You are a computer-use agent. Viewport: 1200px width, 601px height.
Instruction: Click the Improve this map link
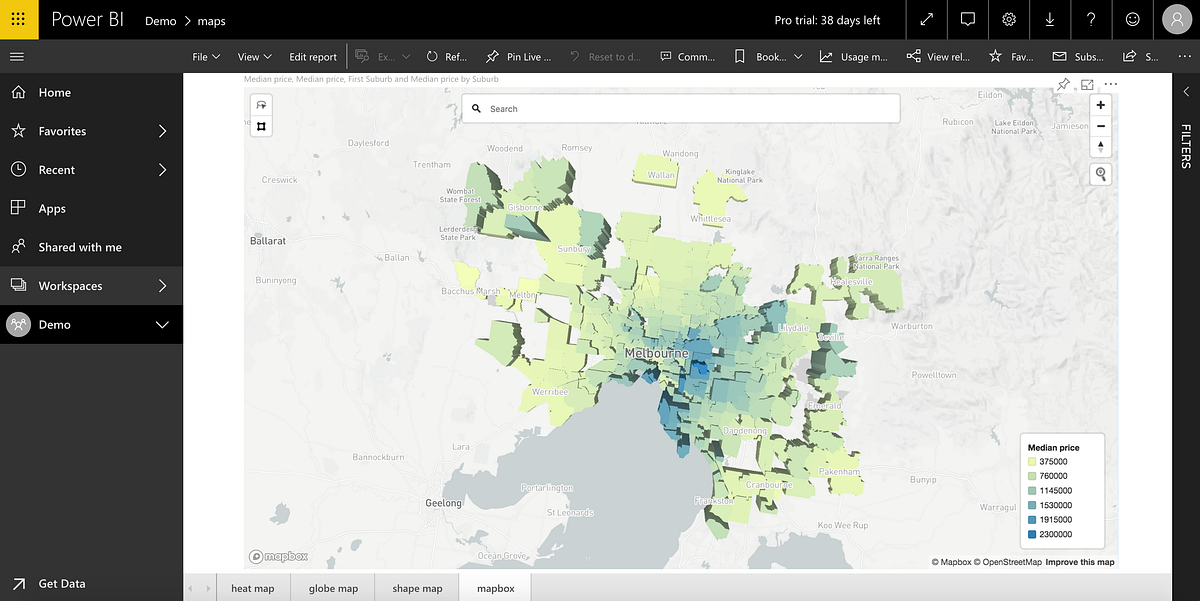click(1079, 561)
